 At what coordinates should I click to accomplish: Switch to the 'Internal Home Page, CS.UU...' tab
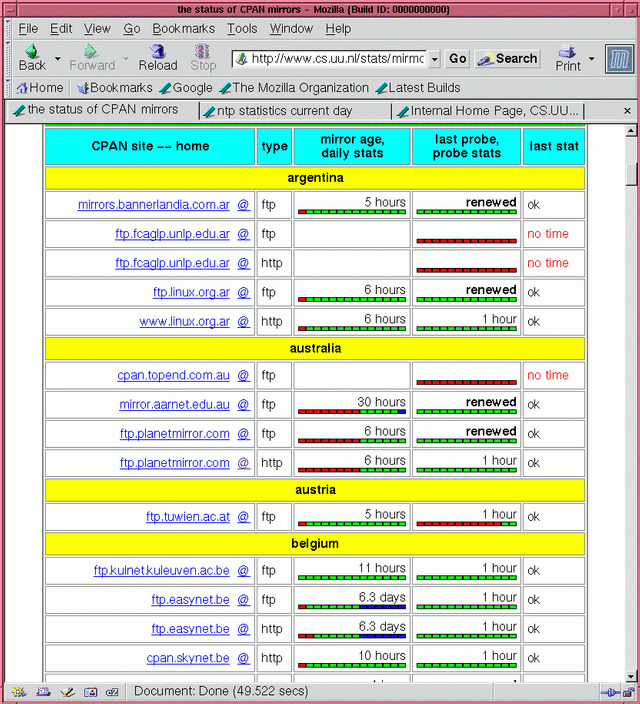(488, 111)
